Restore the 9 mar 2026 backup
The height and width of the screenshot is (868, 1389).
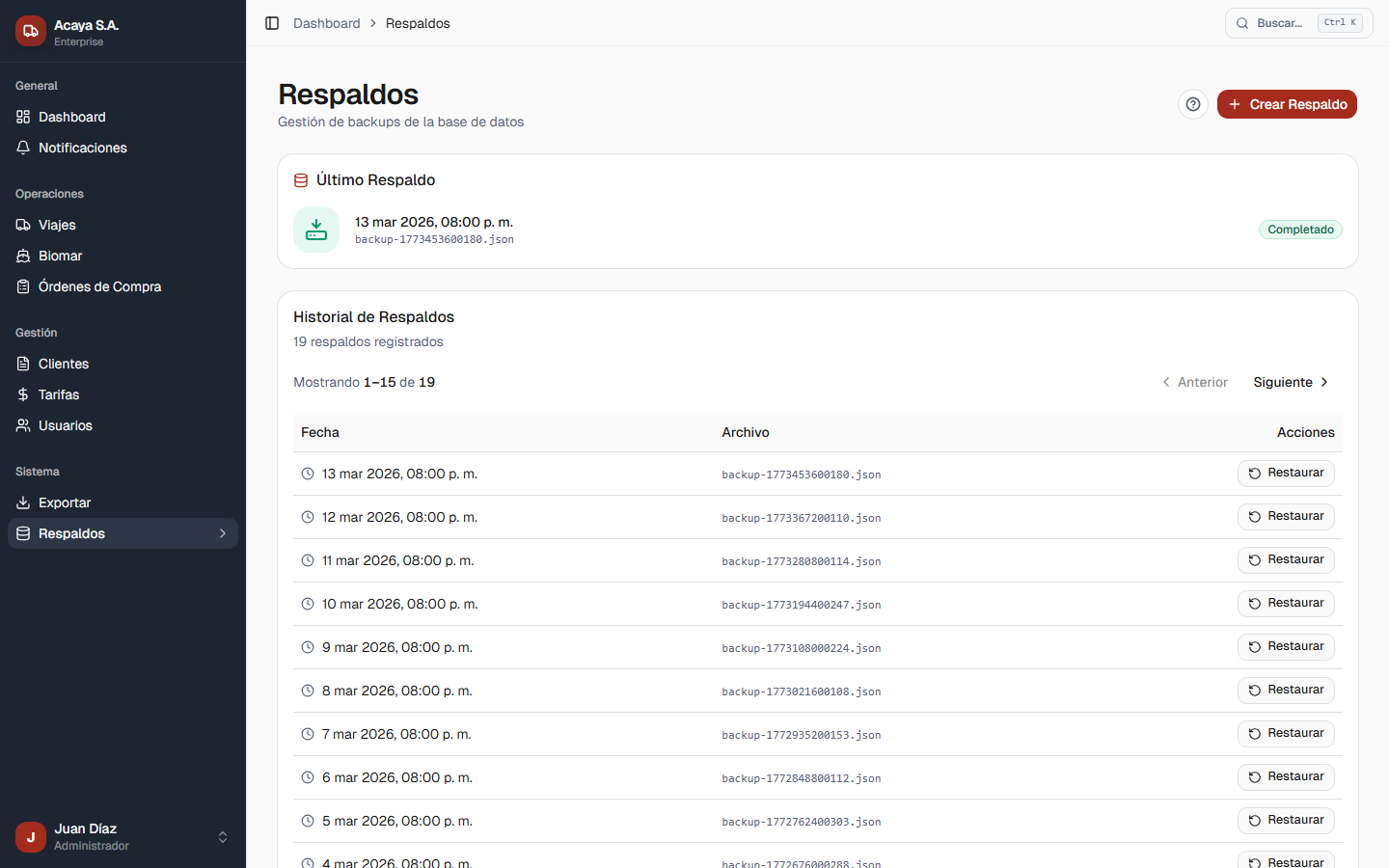[1286, 647]
